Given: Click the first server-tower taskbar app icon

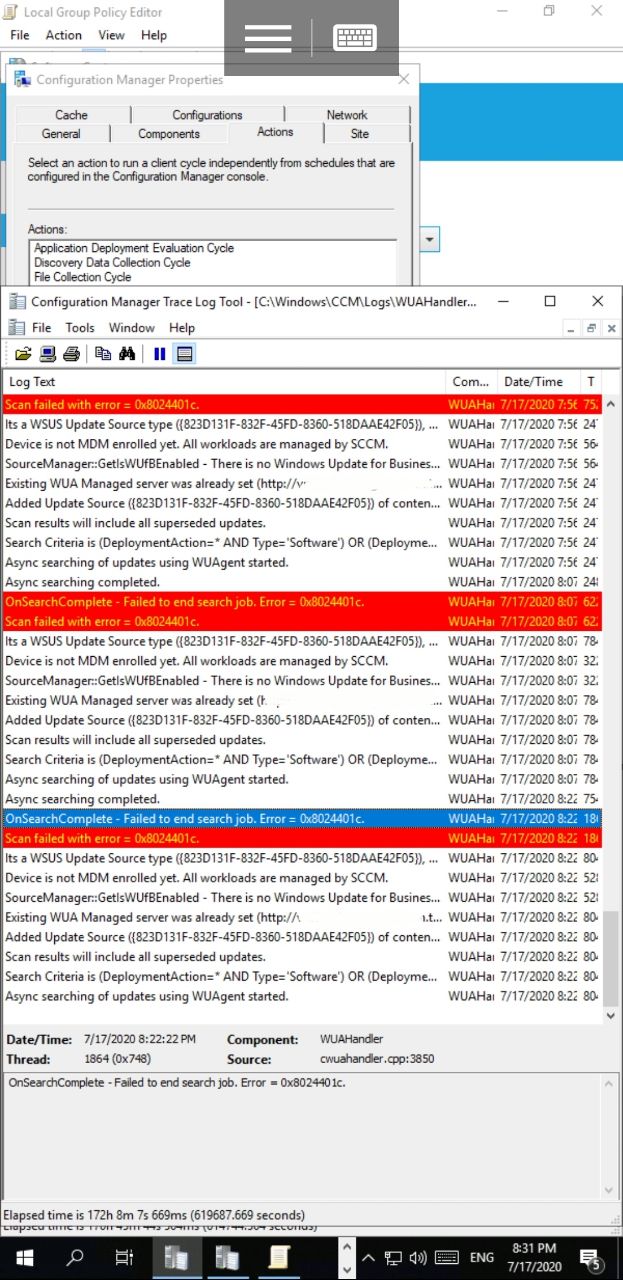Looking at the screenshot, I should pos(177,1257).
